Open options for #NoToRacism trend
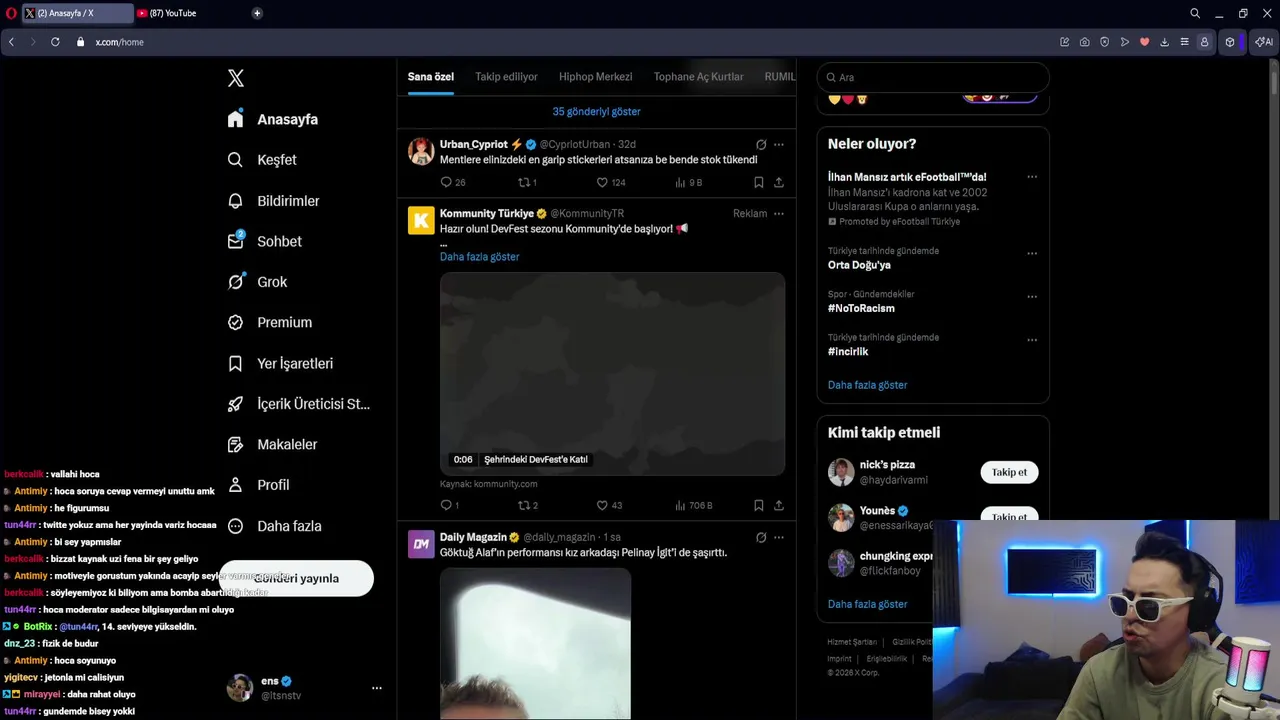 pos(1032,297)
